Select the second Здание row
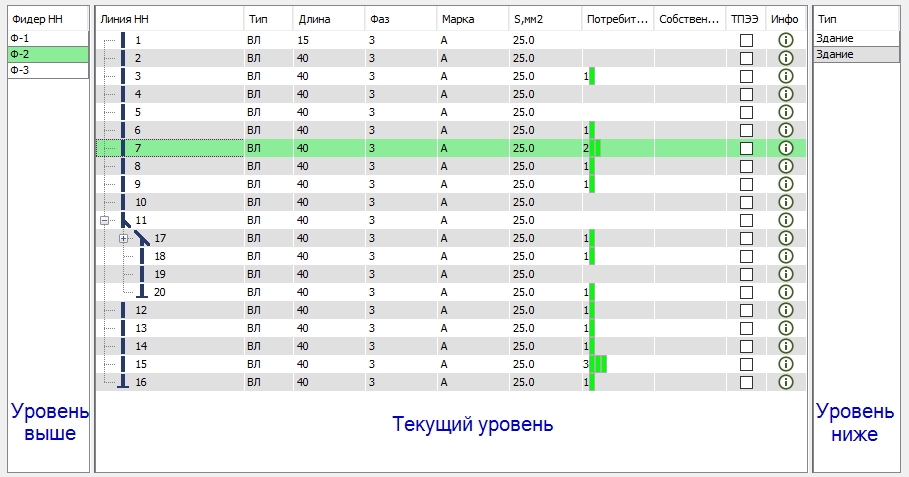Image resolution: width=909 pixels, height=477 pixels. click(x=856, y=54)
